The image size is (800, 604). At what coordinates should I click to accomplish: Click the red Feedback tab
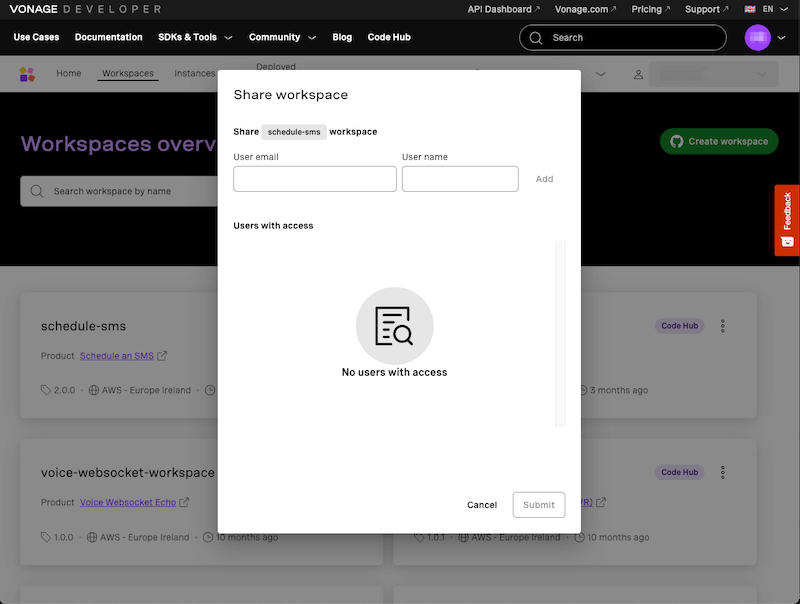[789, 220]
